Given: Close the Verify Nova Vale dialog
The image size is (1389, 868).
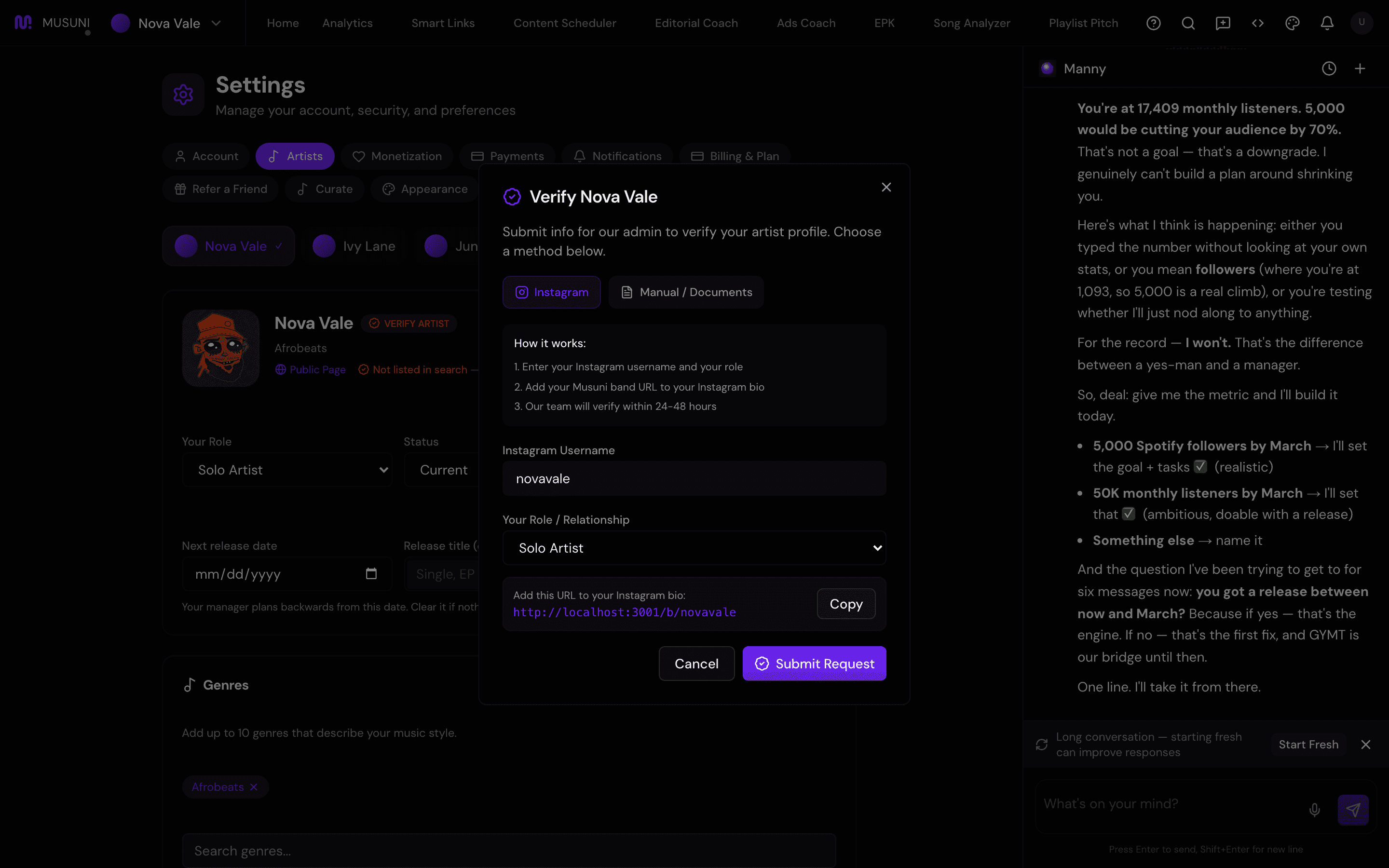Looking at the screenshot, I should point(886,187).
